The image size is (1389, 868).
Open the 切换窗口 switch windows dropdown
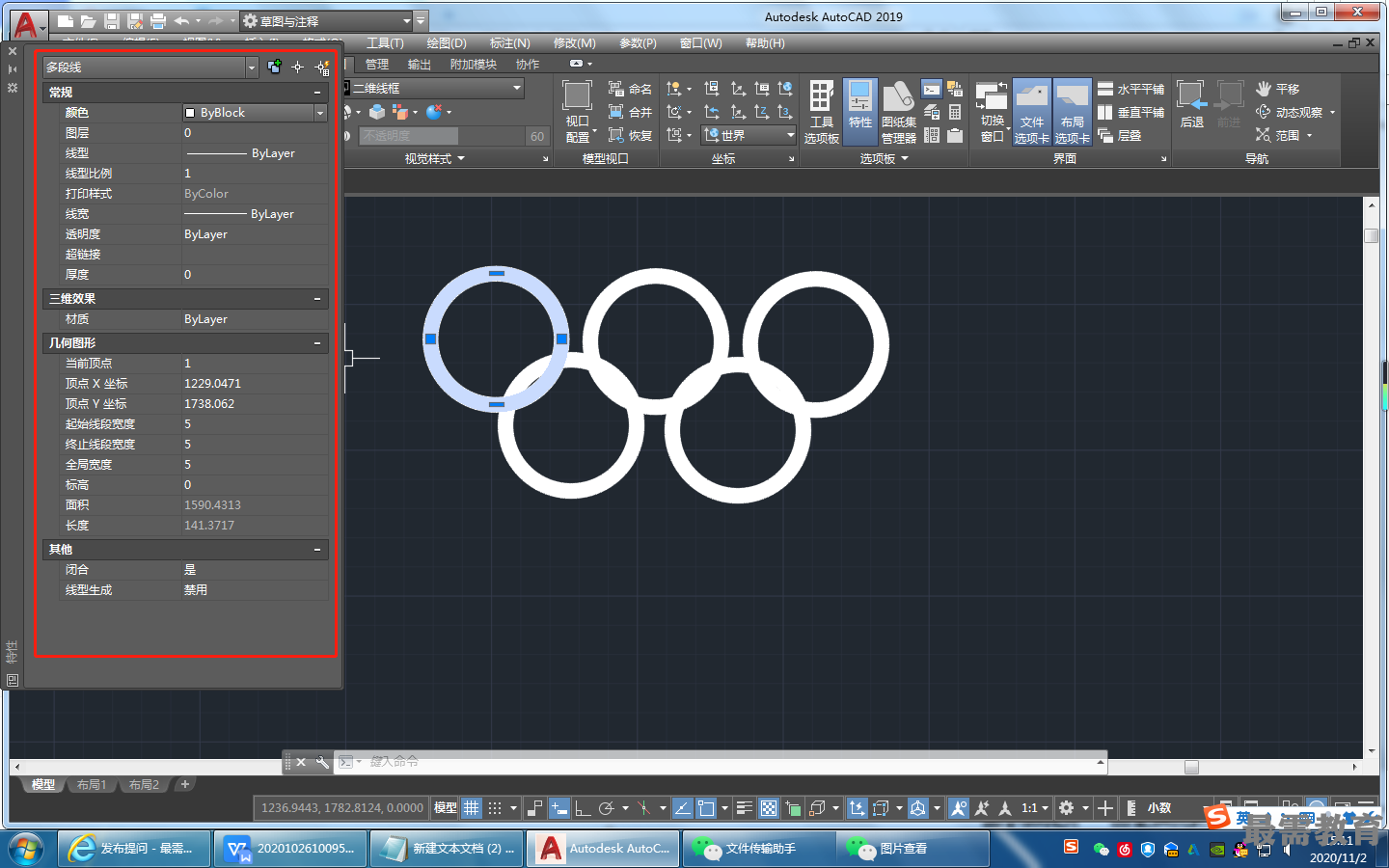coord(992,113)
